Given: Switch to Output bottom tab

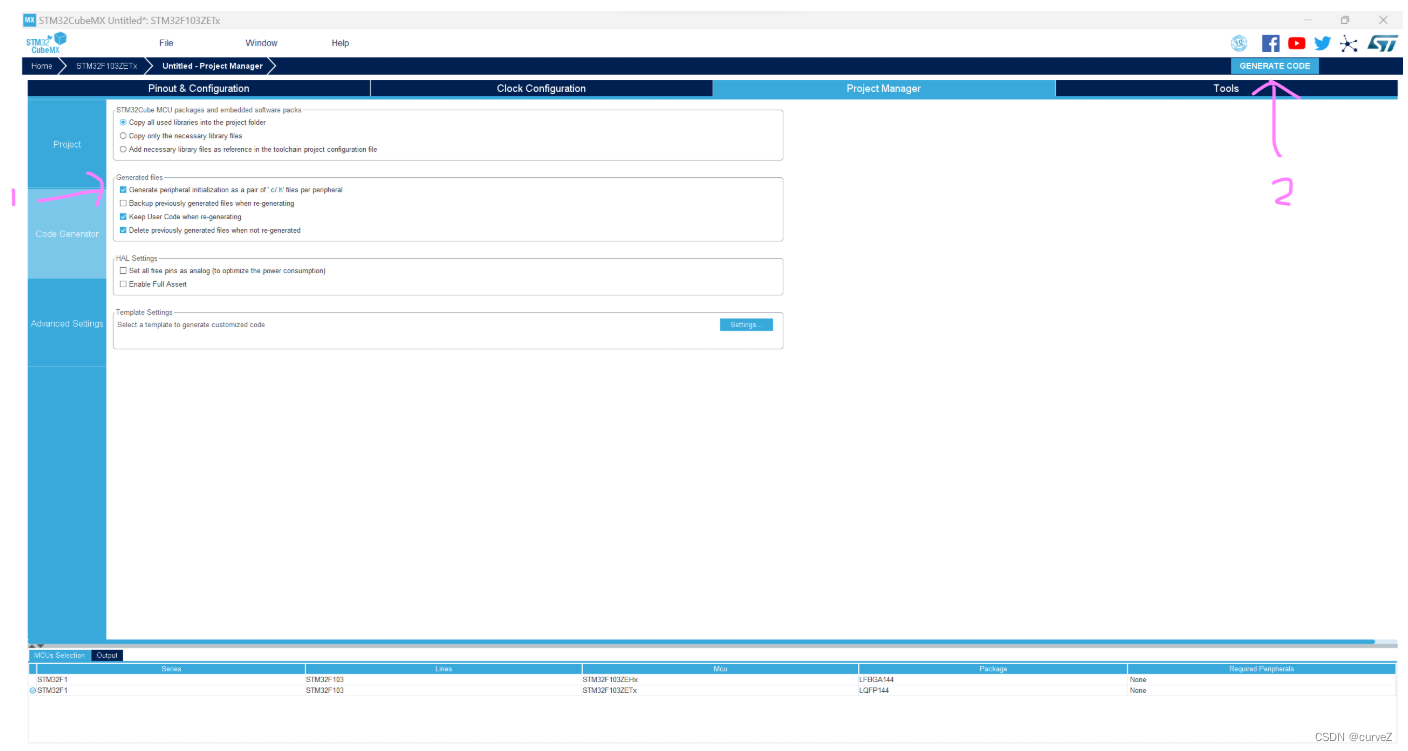Looking at the screenshot, I should click(107, 655).
